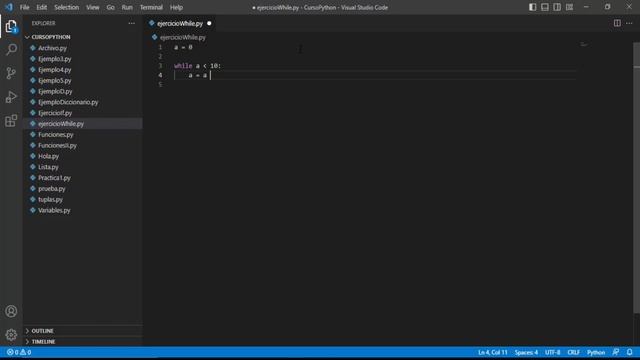The width and height of the screenshot is (640, 360).
Task: Open the notifications bell in status bar
Action: click(629, 352)
